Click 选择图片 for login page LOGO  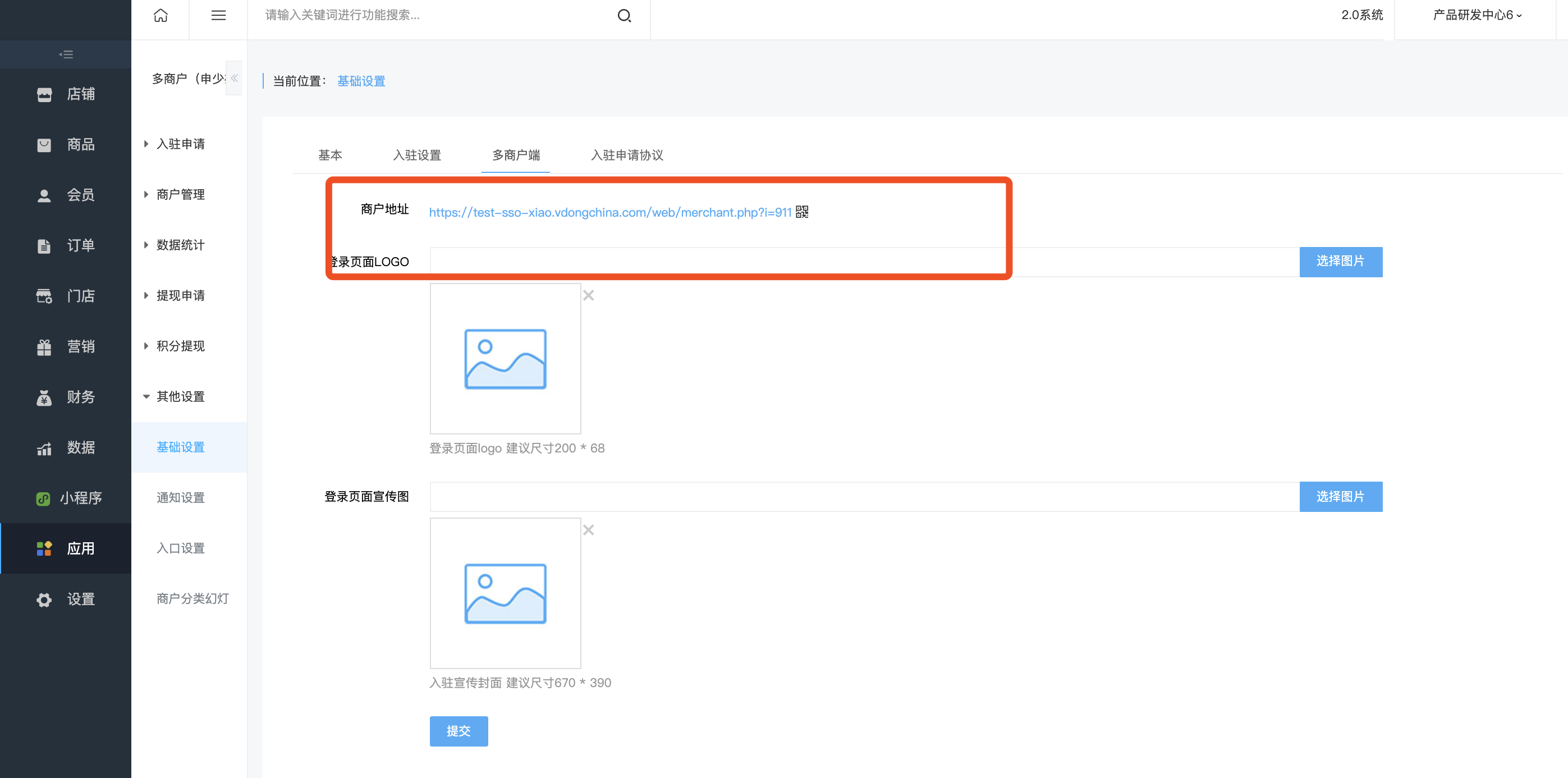point(1340,262)
